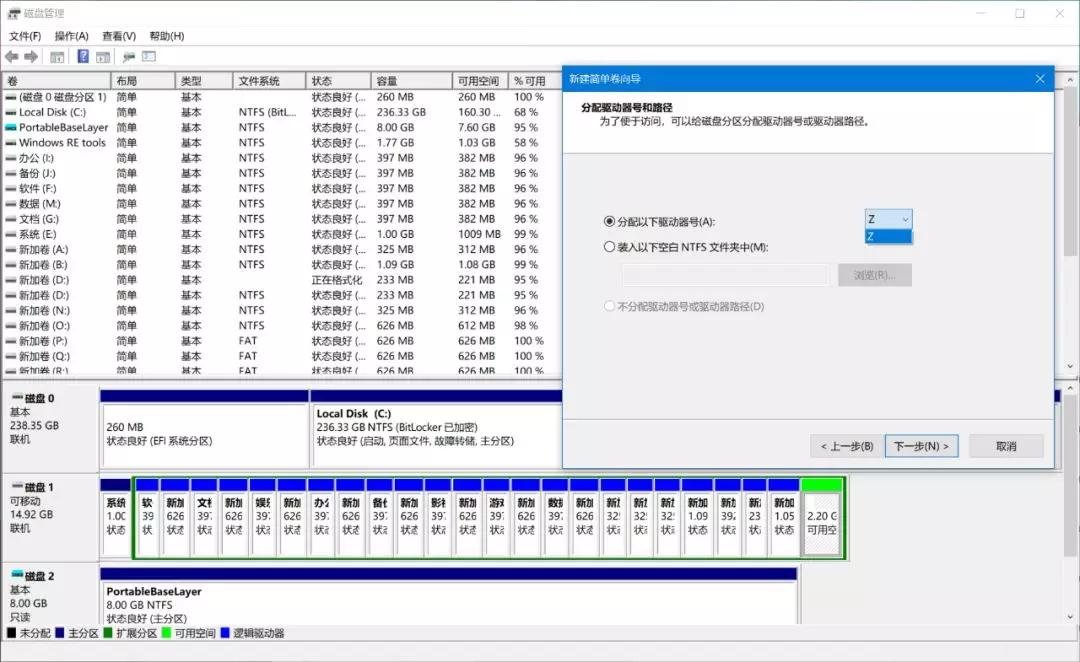Select the 装入以下空白 NTFS 文件夹中 option
This screenshot has height=662, width=1080.
tap(610, 247)
